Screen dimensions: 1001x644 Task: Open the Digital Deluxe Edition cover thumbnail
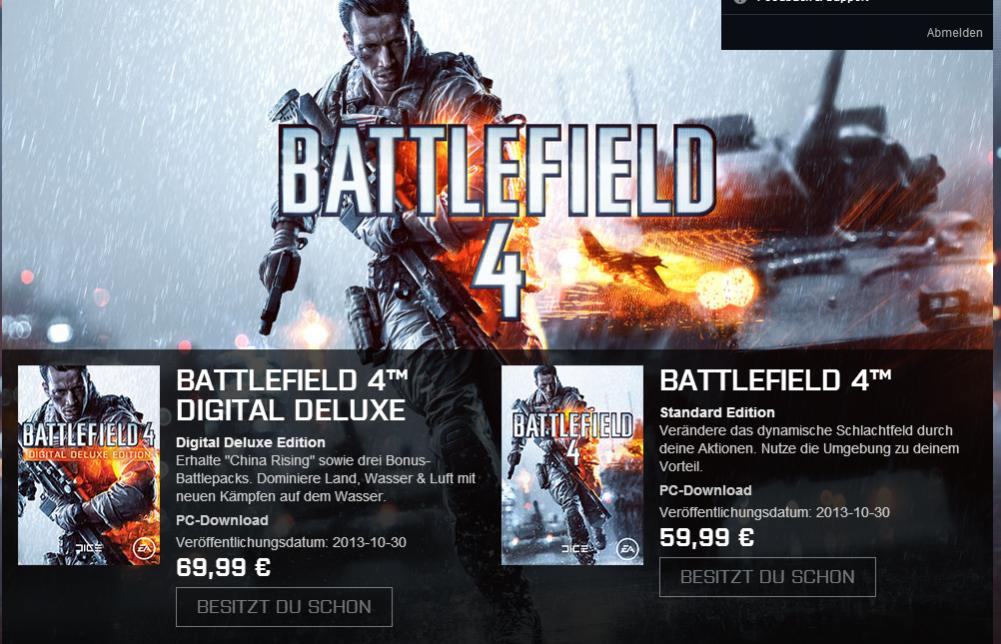89,465
